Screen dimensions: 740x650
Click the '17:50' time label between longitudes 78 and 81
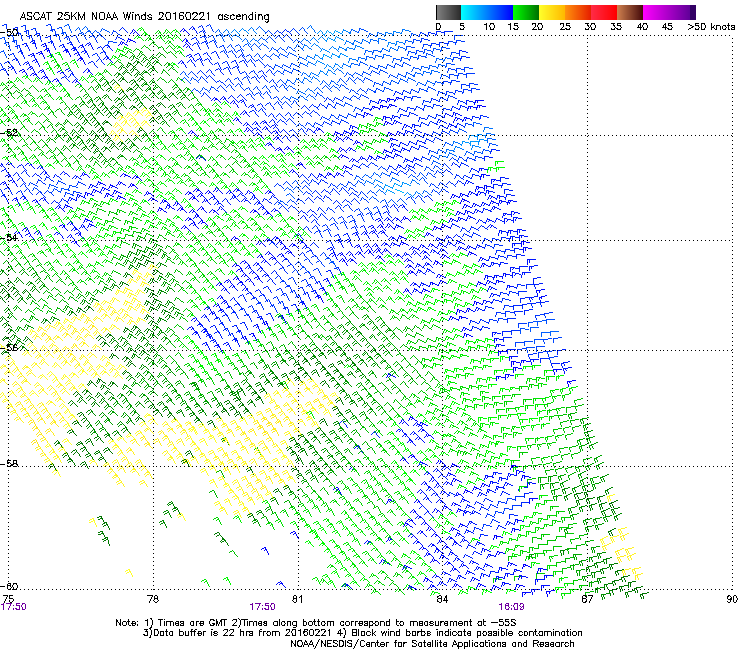pyautogui.click(x=262, y=607)
